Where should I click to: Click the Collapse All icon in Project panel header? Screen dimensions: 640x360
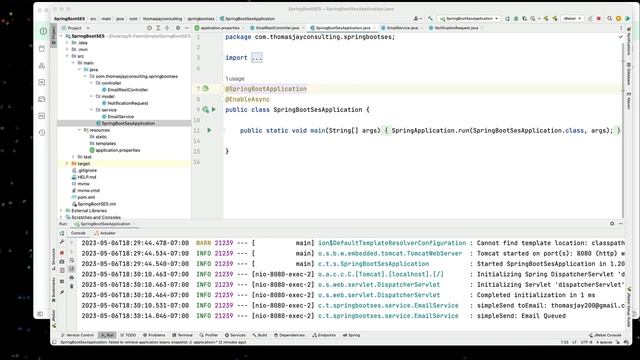(x=167, y=28)
